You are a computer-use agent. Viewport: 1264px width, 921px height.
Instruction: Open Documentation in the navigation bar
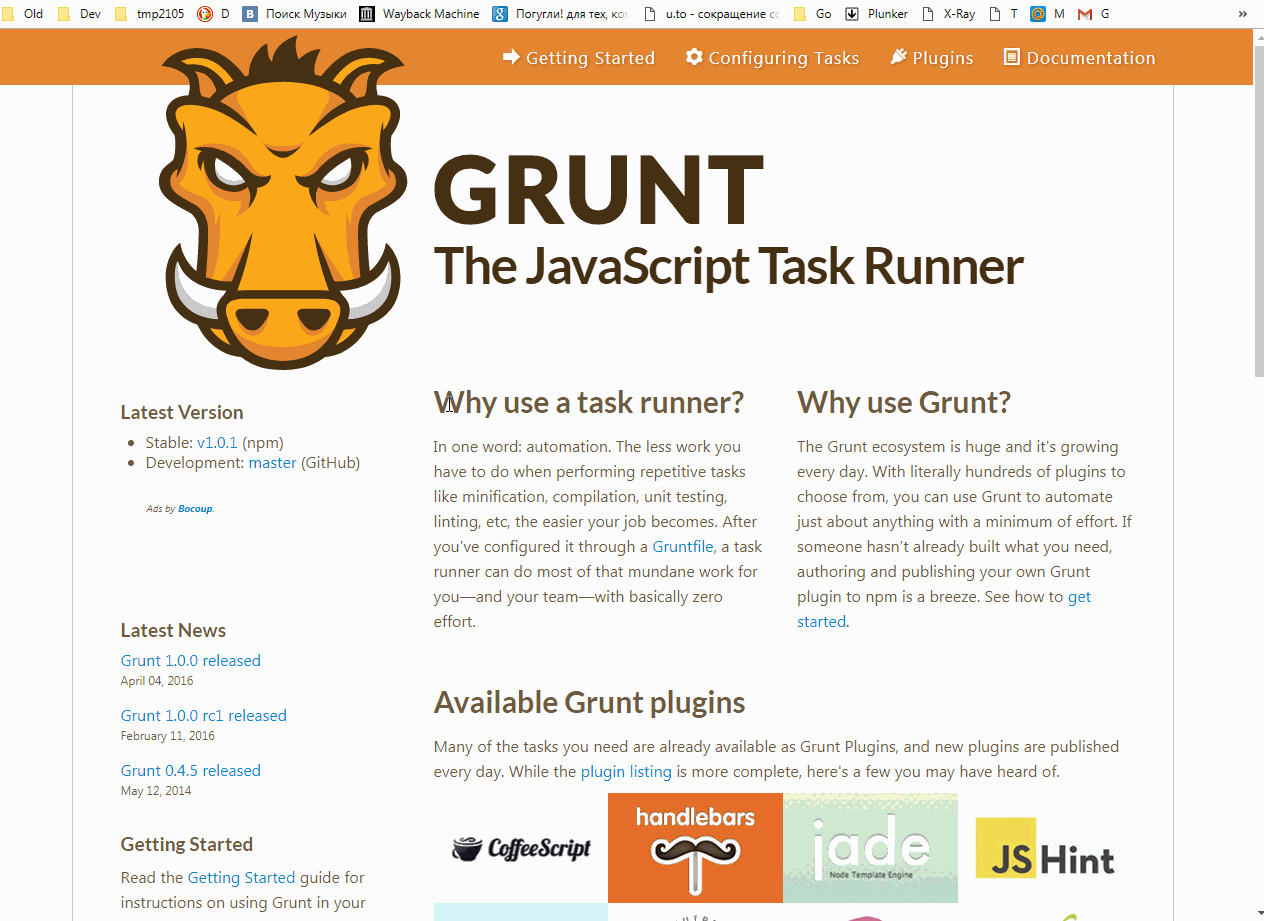point(1079,58)
